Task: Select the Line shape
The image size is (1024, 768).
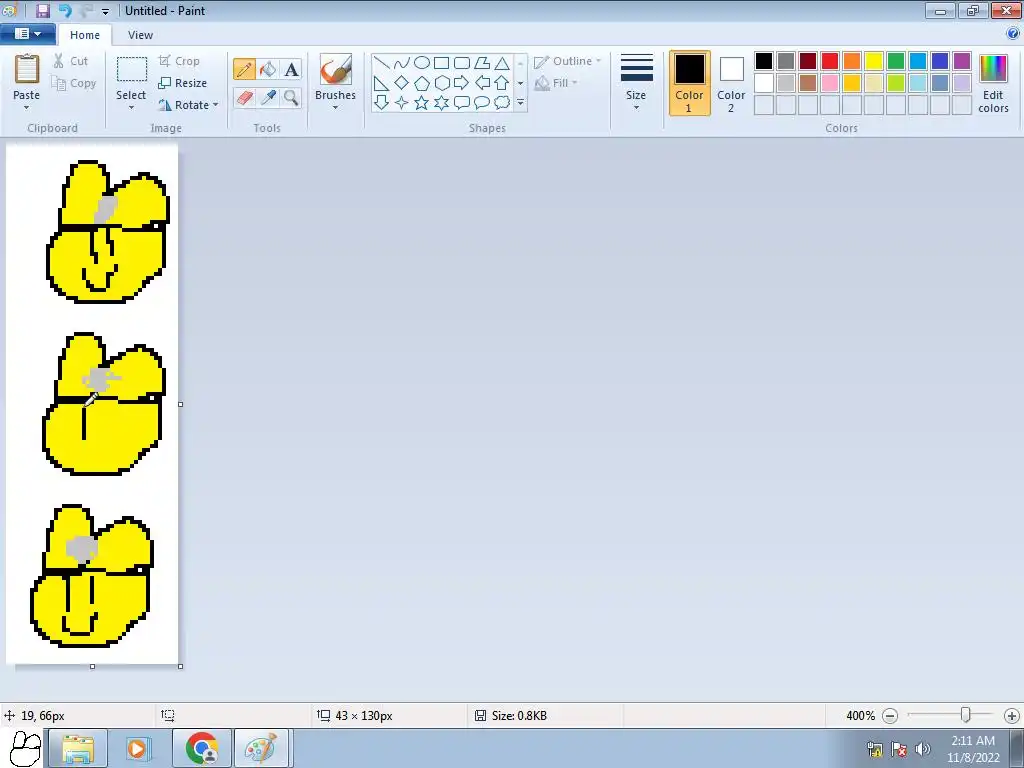Action: (382, 63)
